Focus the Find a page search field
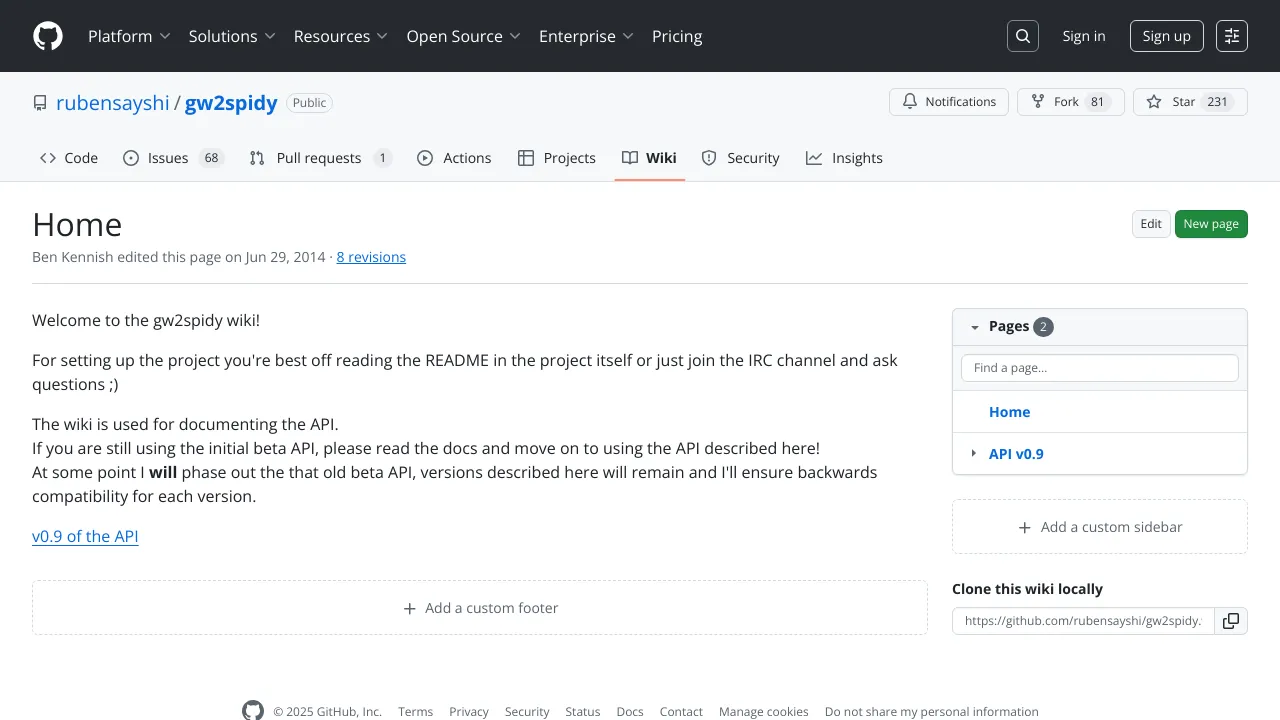1280x720 pixels. (x=1100, y=368)
